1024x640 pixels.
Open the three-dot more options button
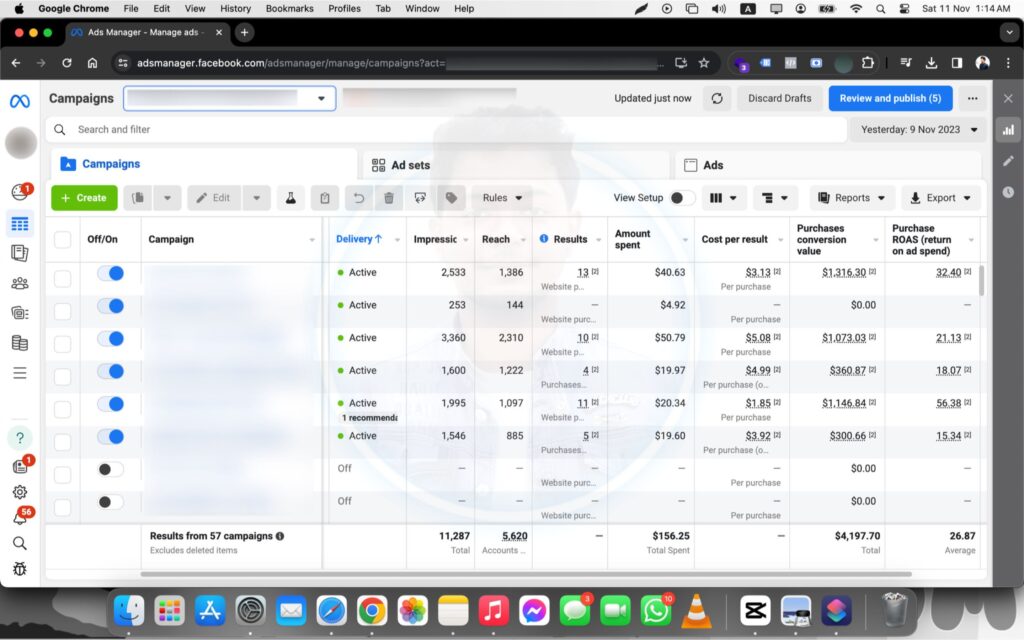972,99
